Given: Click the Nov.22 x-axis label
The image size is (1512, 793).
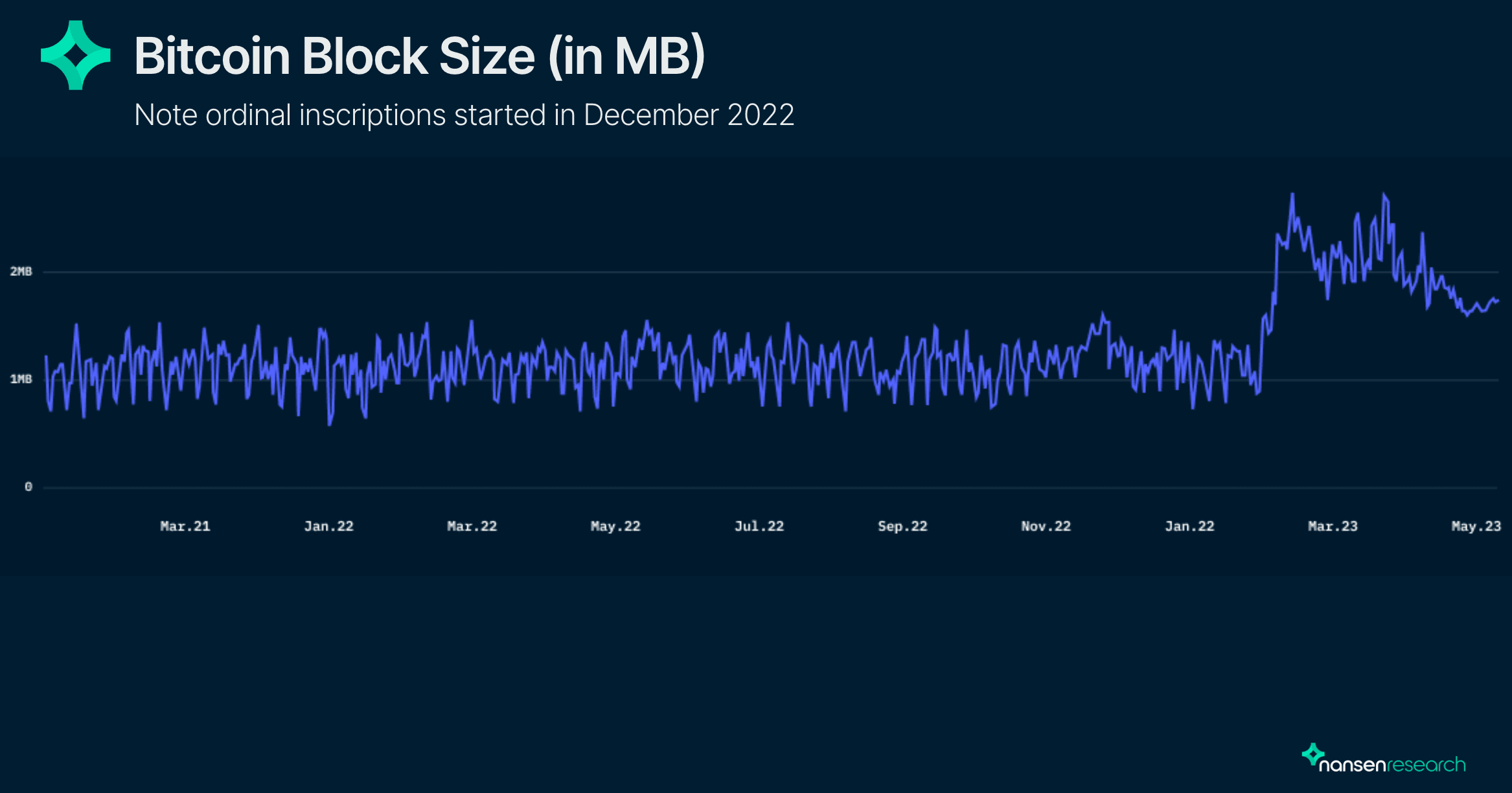Looking at the screenshot, I should click(x=1046, y=526).
